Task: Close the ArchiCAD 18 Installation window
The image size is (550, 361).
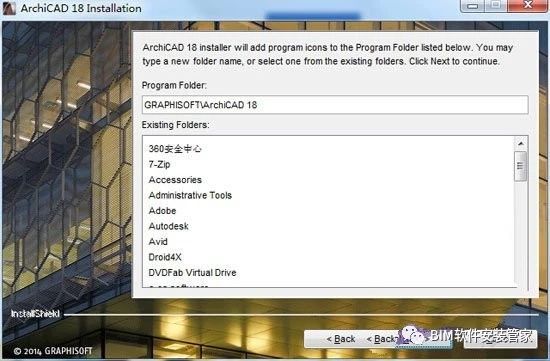Action: pos(527,5)
